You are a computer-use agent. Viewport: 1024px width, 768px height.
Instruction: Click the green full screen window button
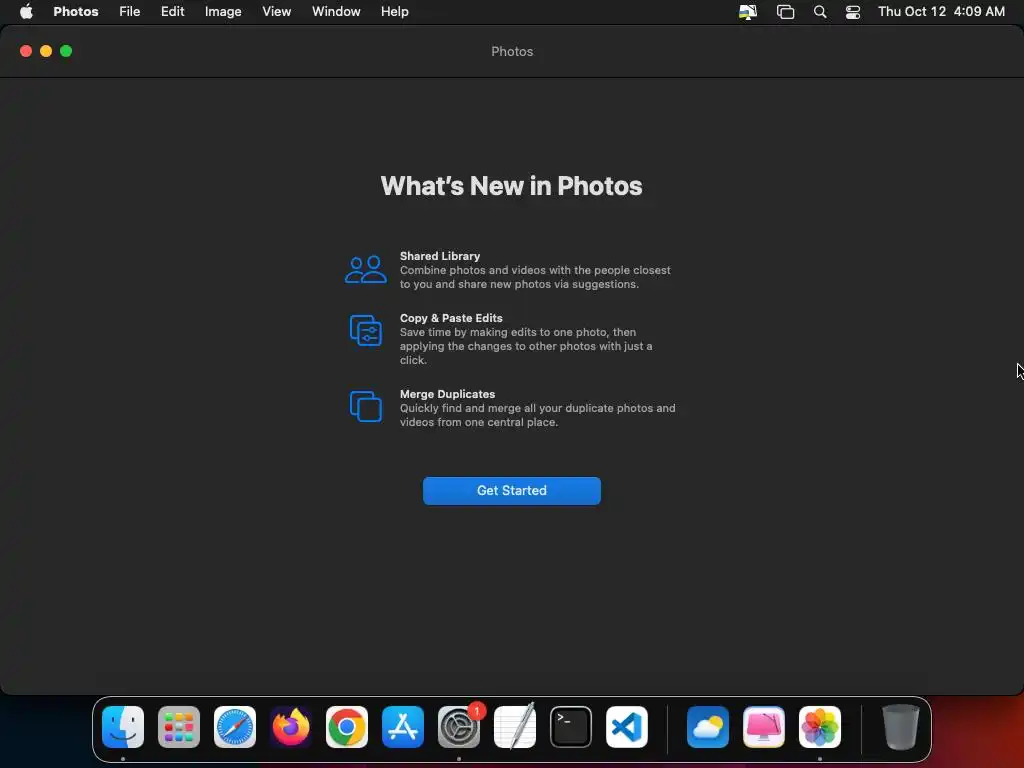point(66,51)
